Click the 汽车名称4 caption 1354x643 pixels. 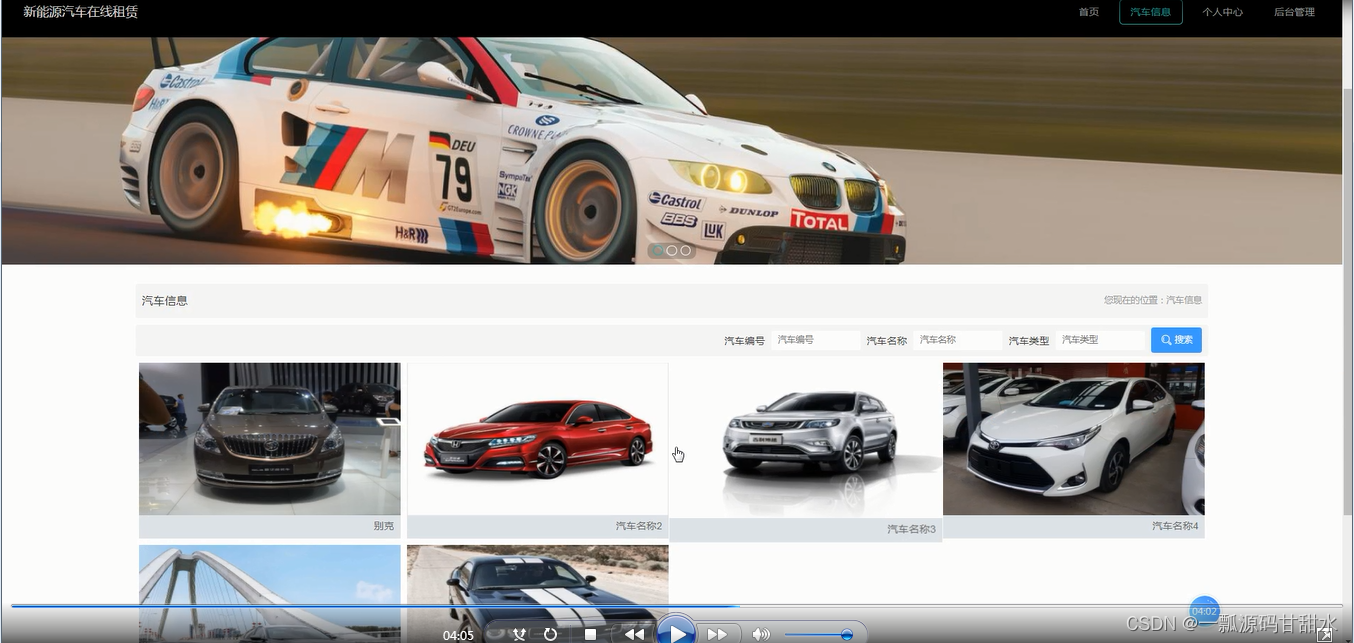[x=1175, y=526]
